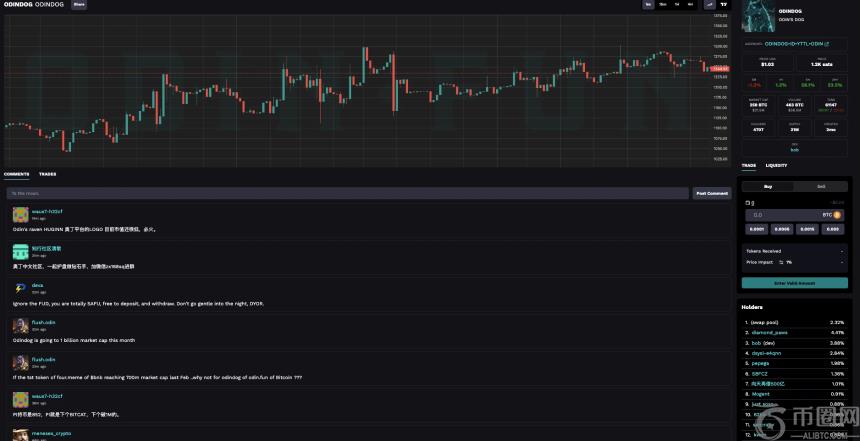Viewport: 860px width, 441px height.
Task: Switch to the Liquidity tab
Action: pos(776,165)
